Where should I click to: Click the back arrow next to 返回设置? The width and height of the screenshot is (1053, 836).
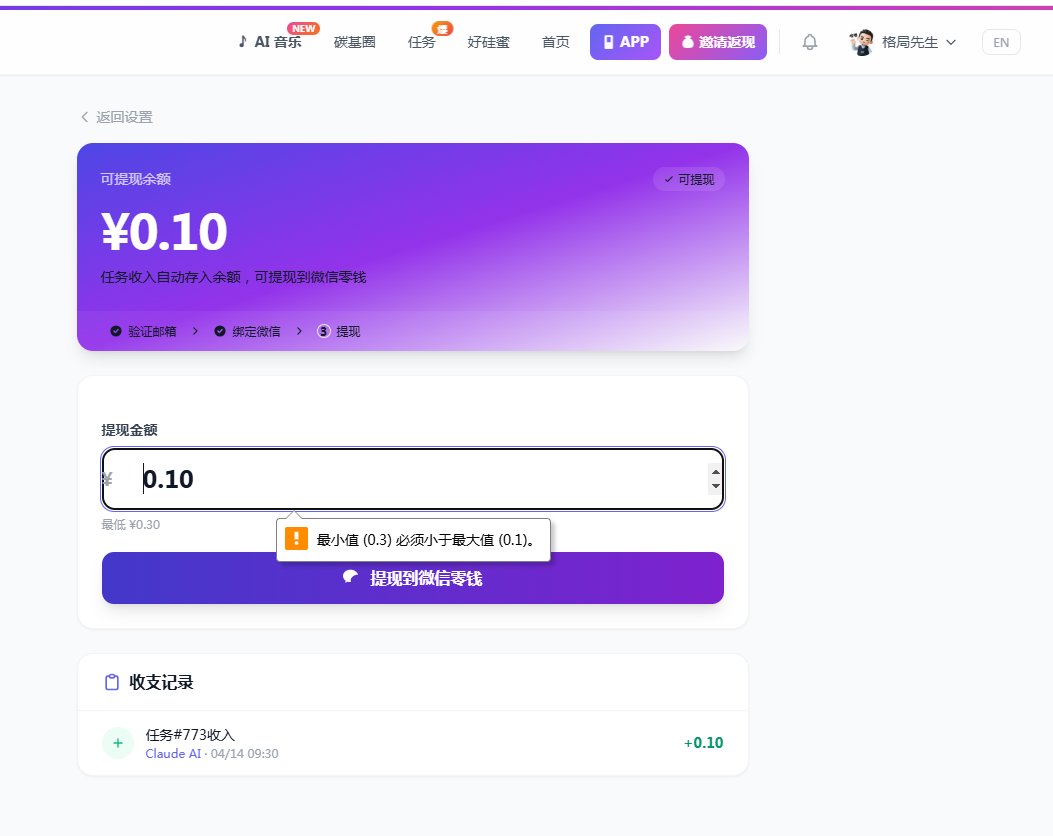coord(85,117)
